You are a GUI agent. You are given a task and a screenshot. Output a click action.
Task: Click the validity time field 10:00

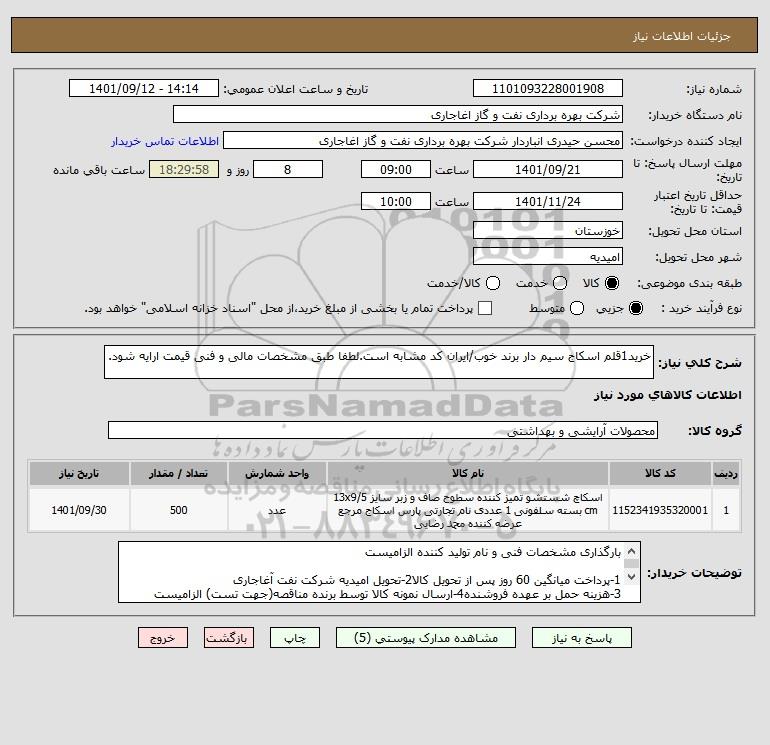[x=396, y=201]
